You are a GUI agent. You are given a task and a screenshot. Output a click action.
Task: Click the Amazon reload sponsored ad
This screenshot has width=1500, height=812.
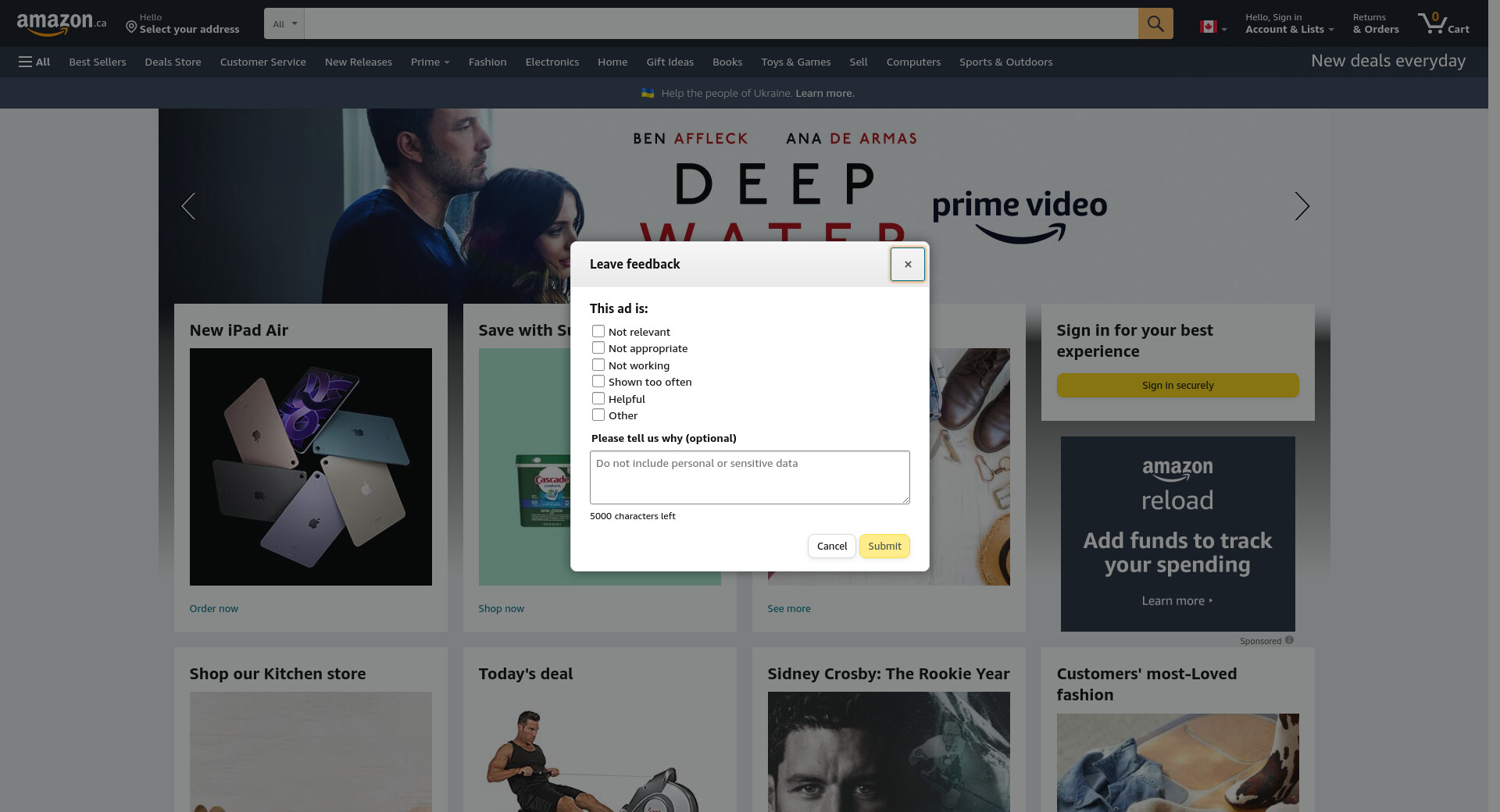(x=1177, y=534)
